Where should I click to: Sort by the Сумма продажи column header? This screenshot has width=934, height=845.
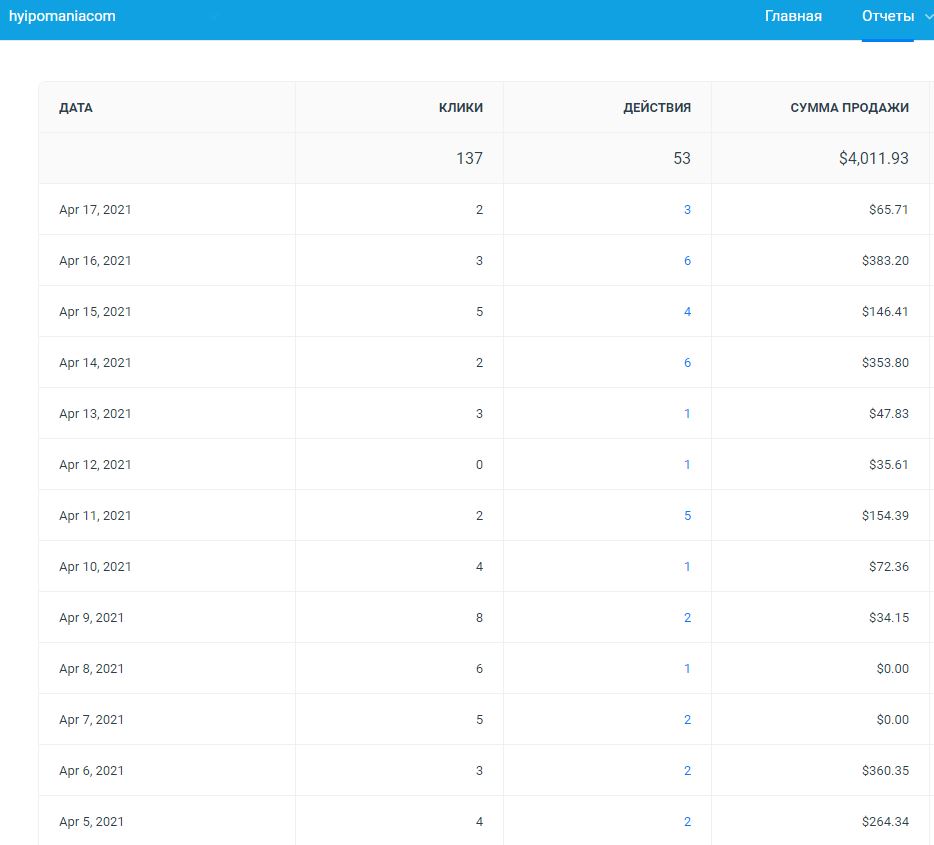(849, 108)
